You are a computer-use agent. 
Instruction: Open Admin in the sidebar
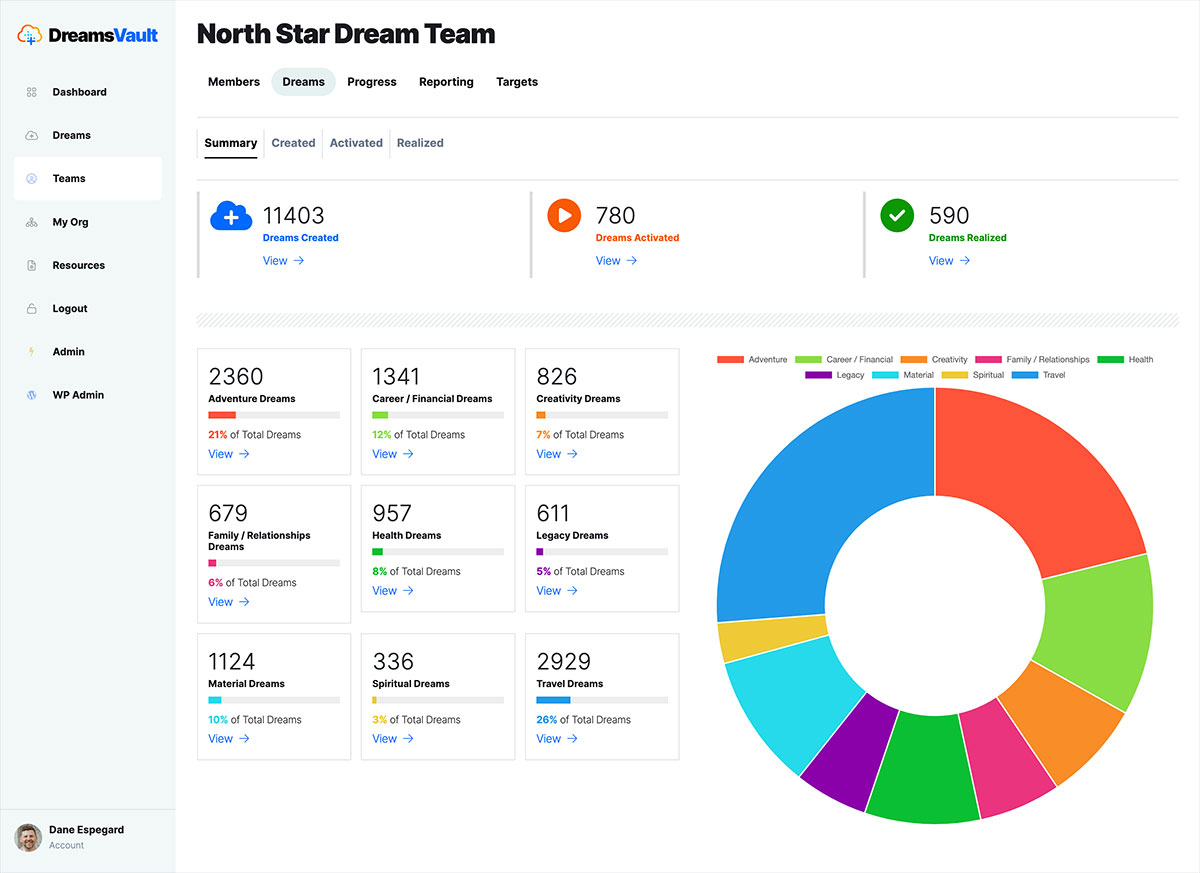pos(88,352)
